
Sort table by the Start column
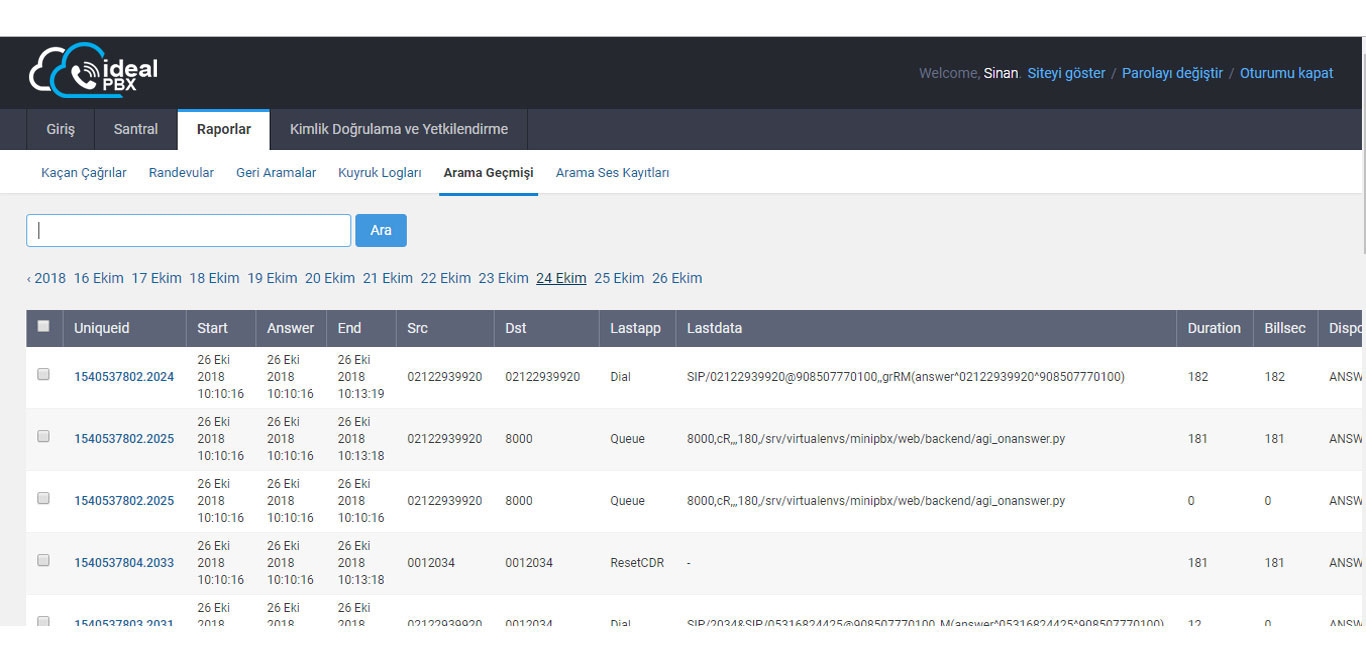click(x=212, y=328)
